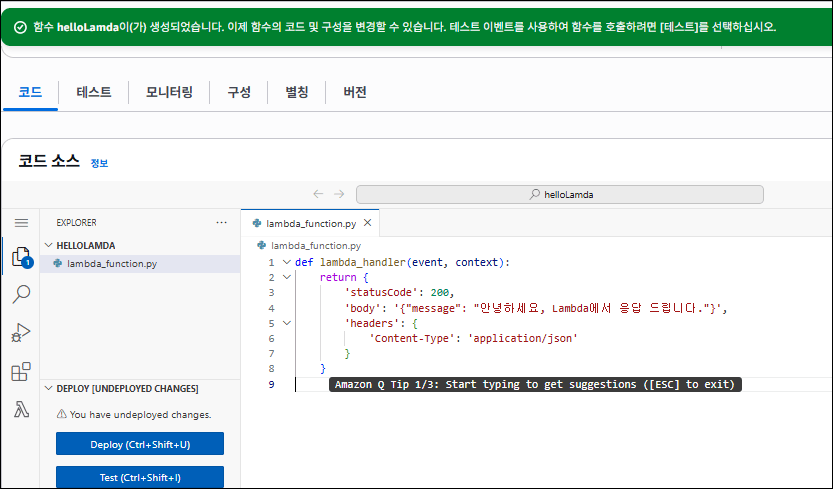Switch to the 모니터링 tab
This screenshot has width=833, height=489.
(x=169, y=92)
